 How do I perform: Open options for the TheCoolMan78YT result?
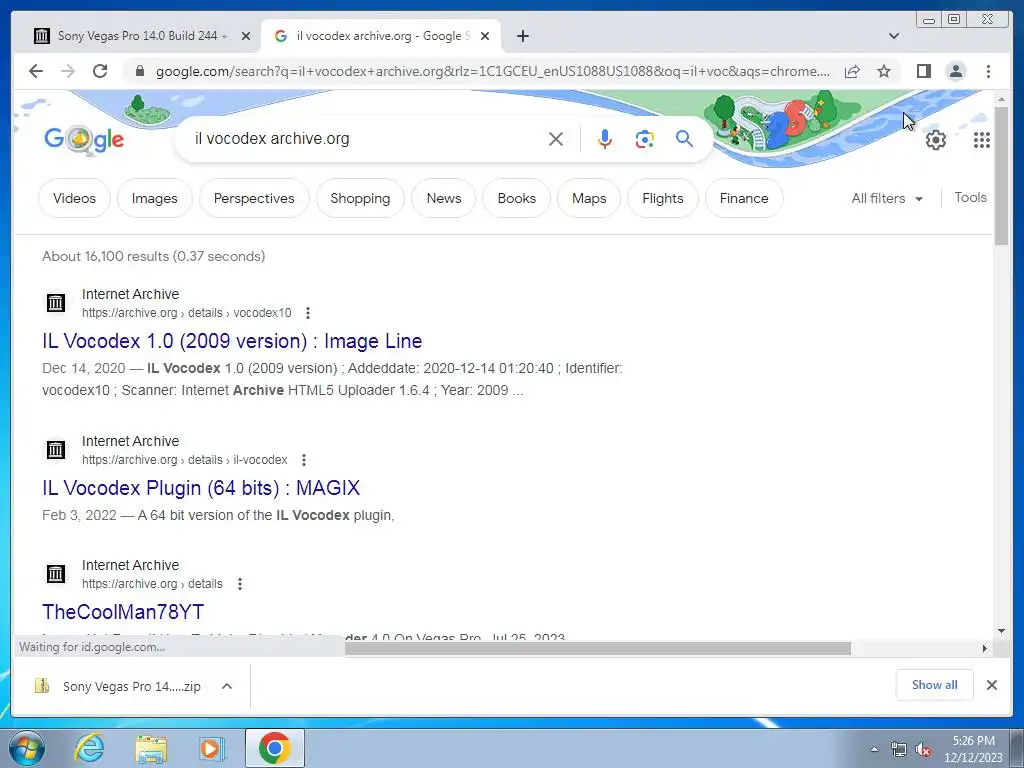[x=240, y=584]
